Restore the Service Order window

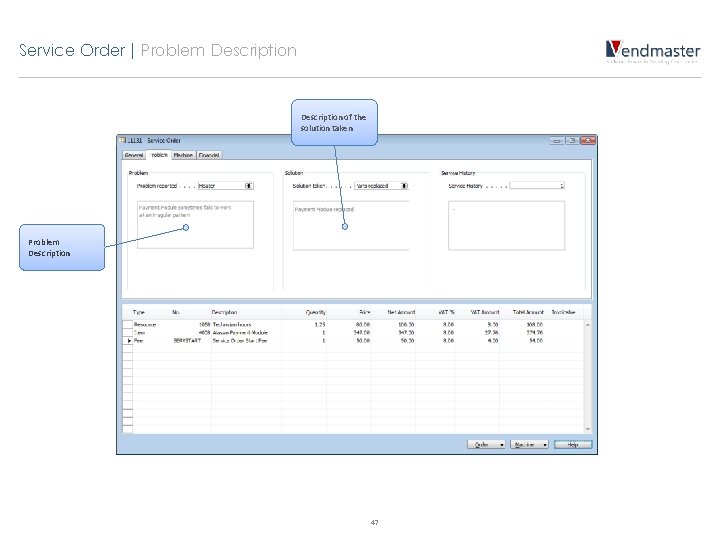pos(572,141)
